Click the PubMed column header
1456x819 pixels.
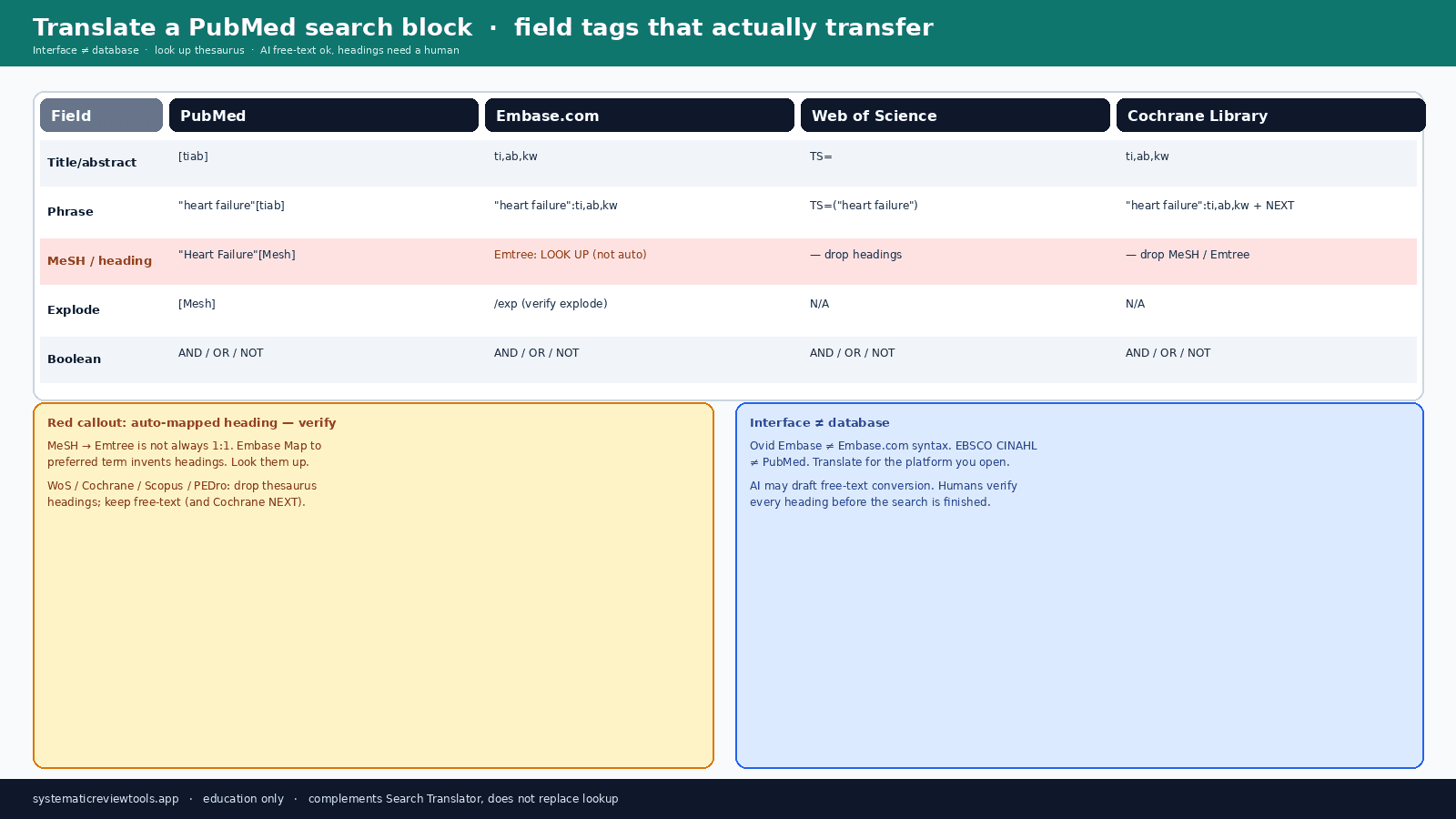click(x=324, y=116)
